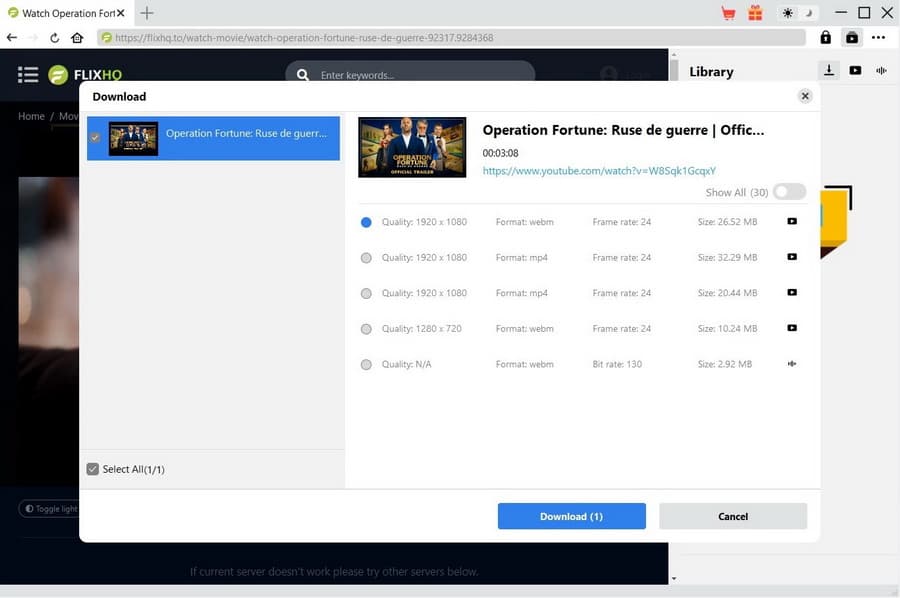Reload the current page
The height and width of the screenshot is (598, 900).
click(54, 38)
